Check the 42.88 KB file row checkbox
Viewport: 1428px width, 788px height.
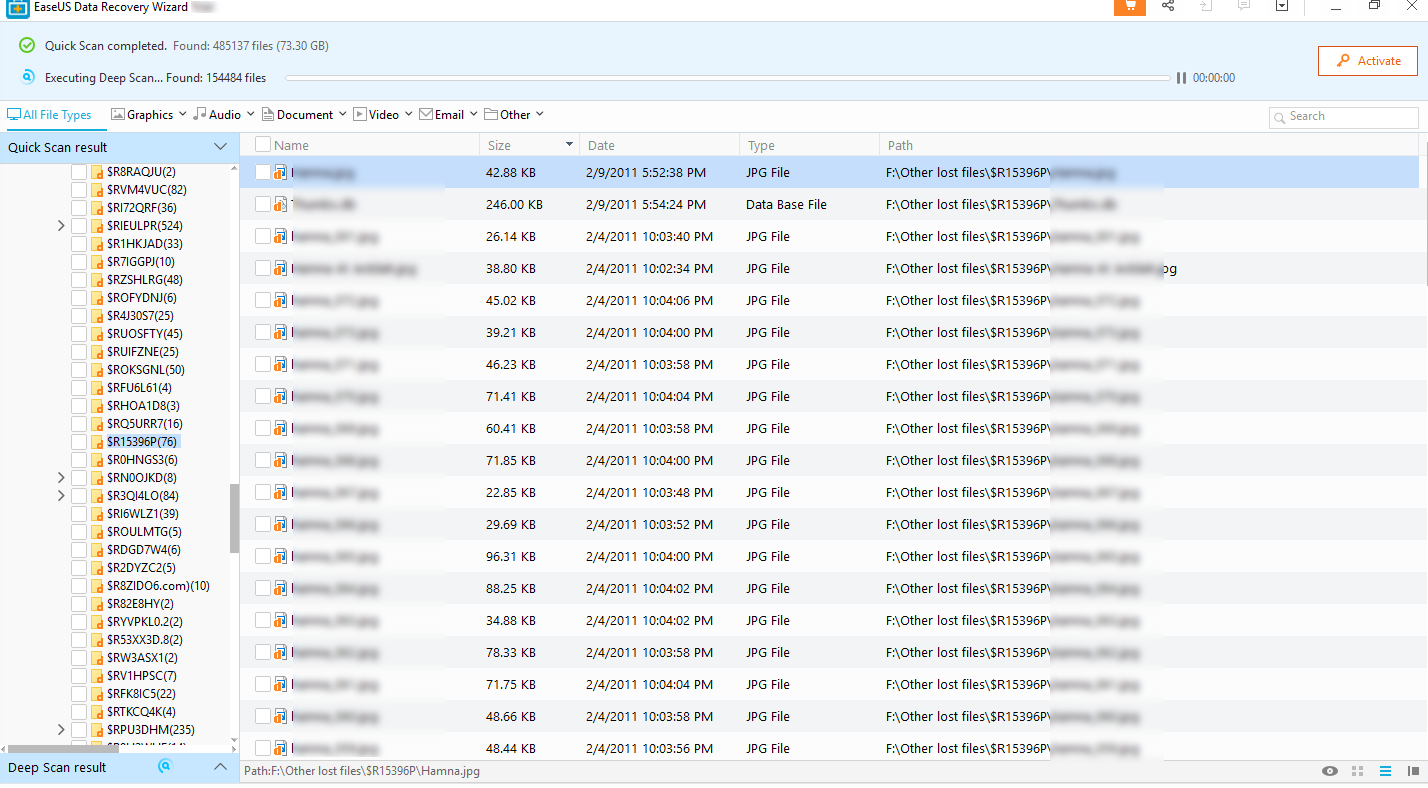coord(263,172)
